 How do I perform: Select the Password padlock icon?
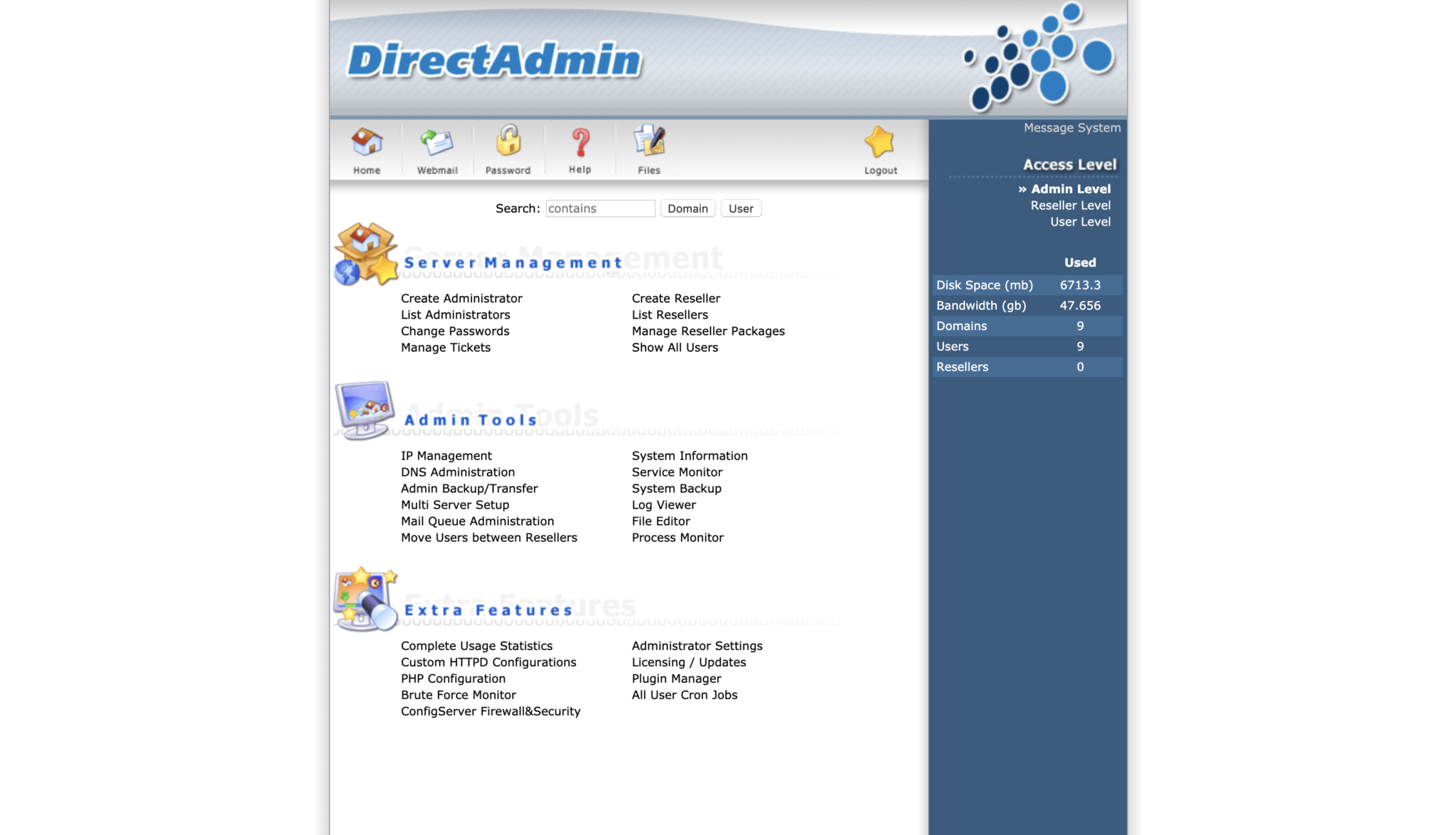click(508, 144)
